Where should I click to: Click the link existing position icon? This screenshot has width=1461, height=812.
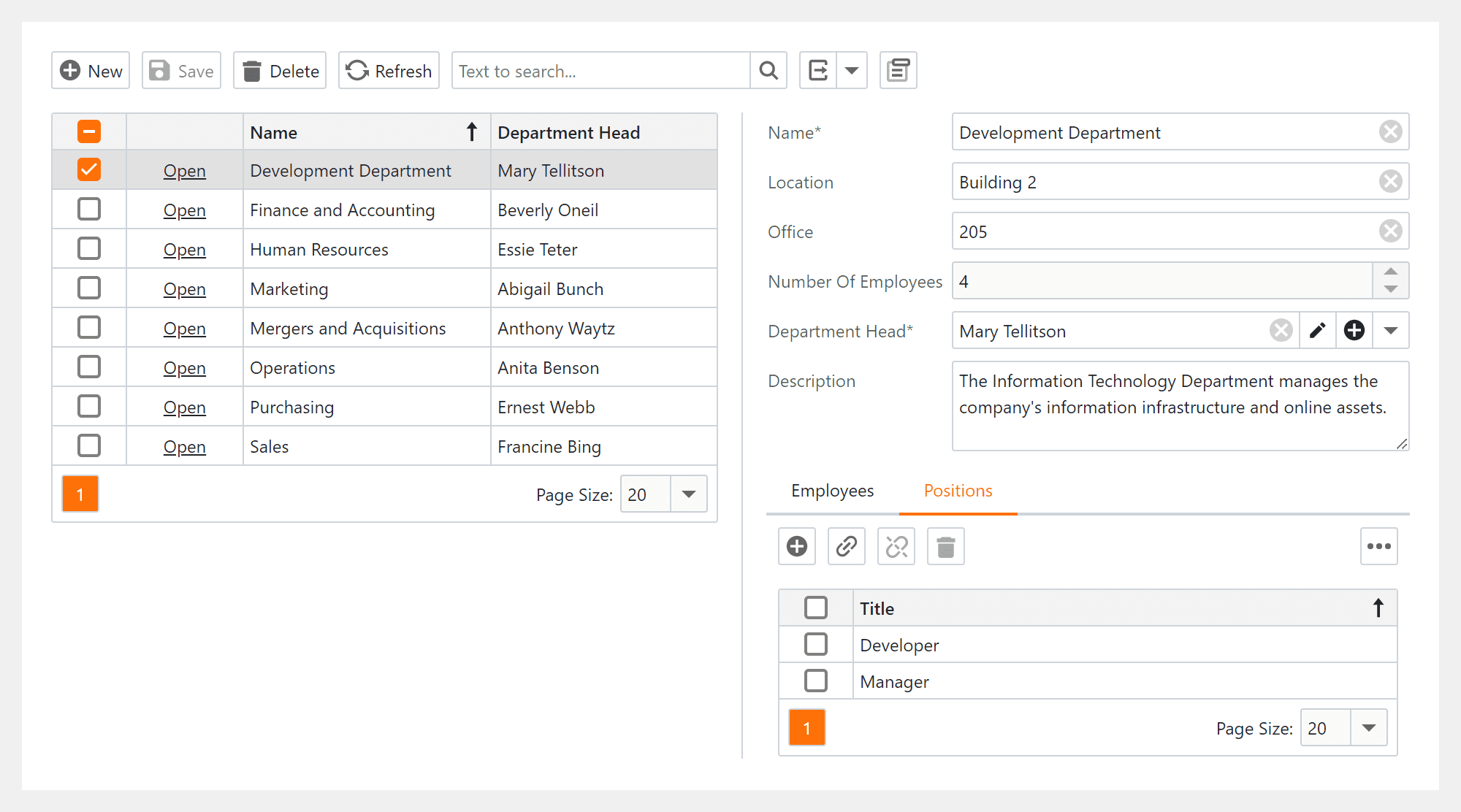(846, 546)
